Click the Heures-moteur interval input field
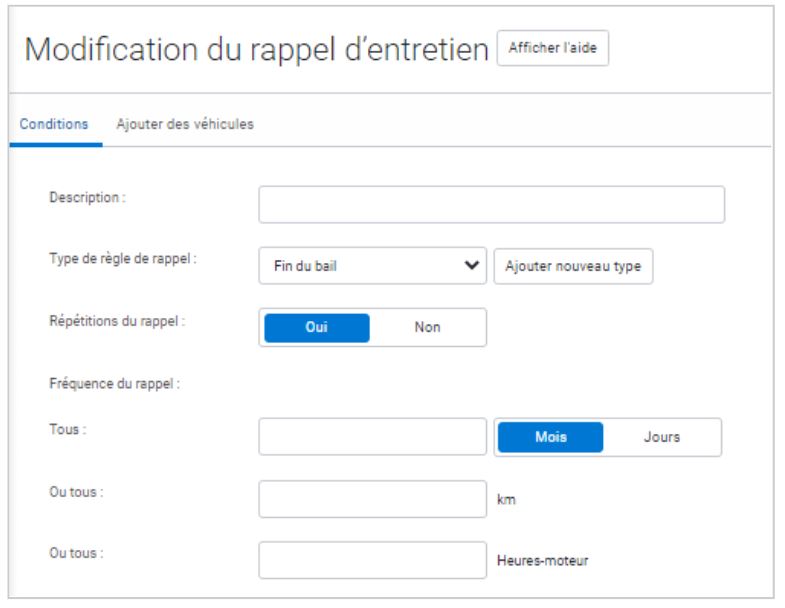The width and height of the screenshot is (785, 608). tap(372, 560)
